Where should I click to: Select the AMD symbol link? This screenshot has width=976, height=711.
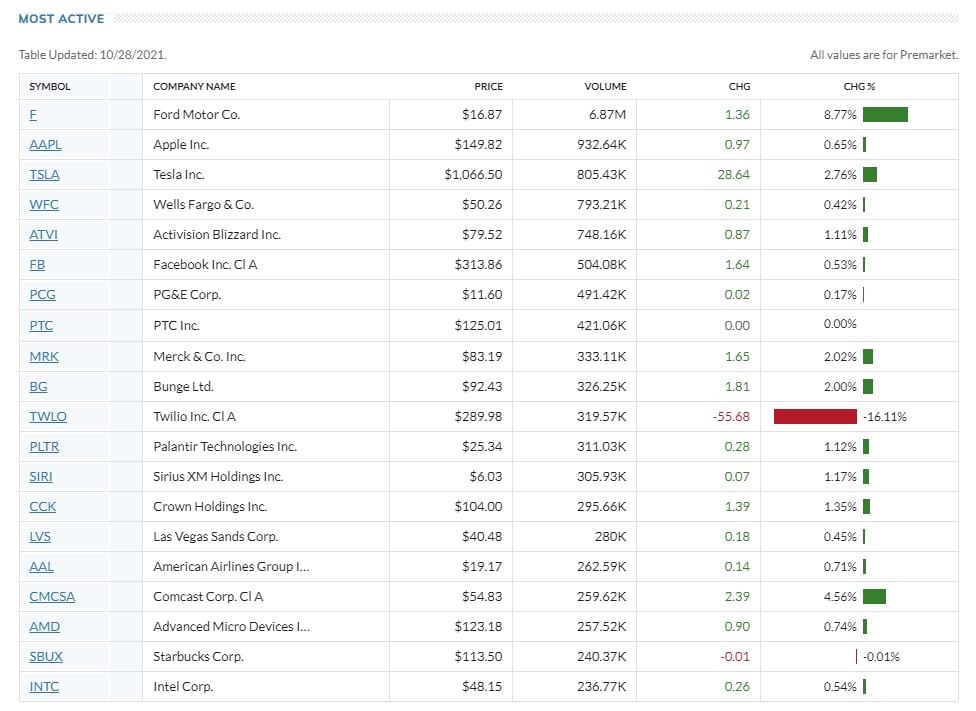coord(45,626)
